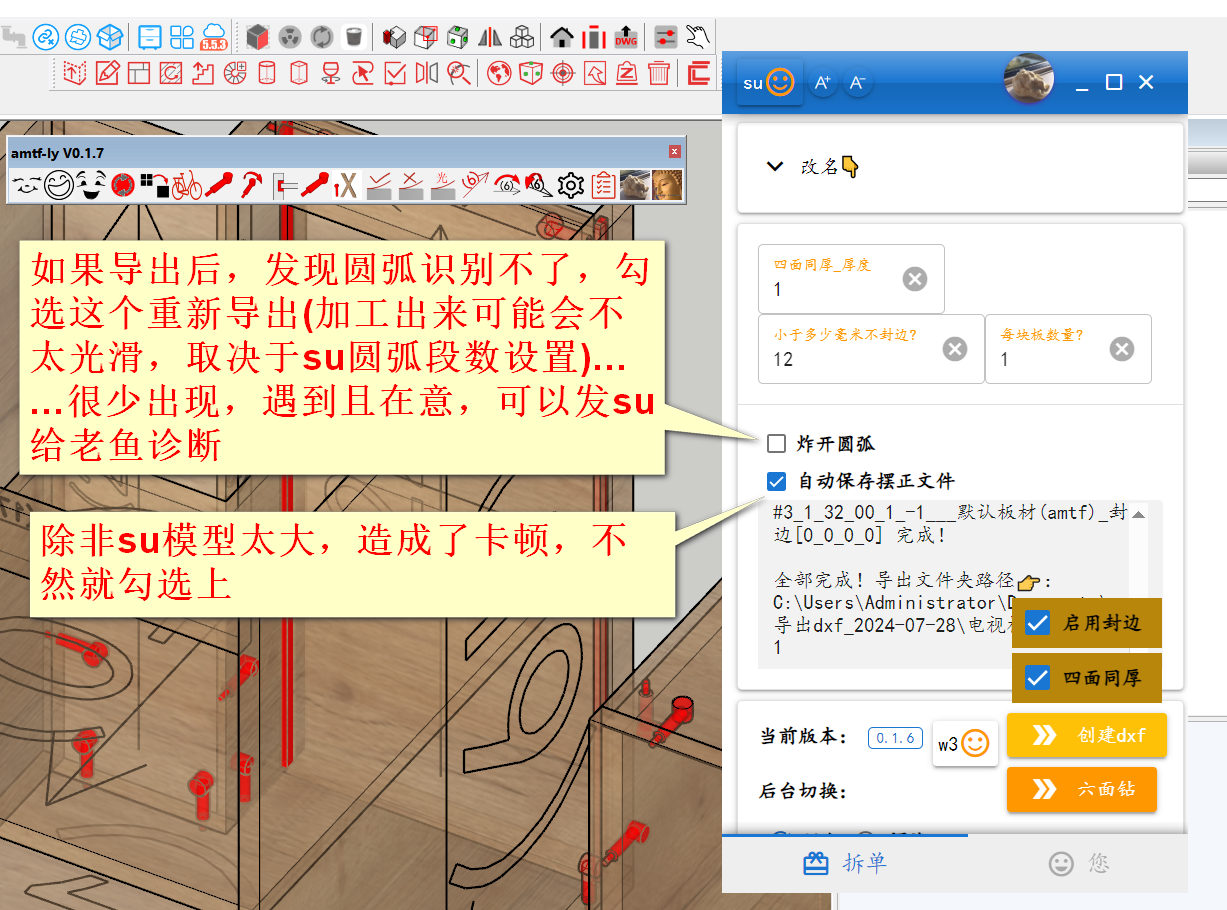Viewport: 1227px width, 910px height.
Task: Open the gear settings in amtf-ly toolbar
Action: [570, 185]
